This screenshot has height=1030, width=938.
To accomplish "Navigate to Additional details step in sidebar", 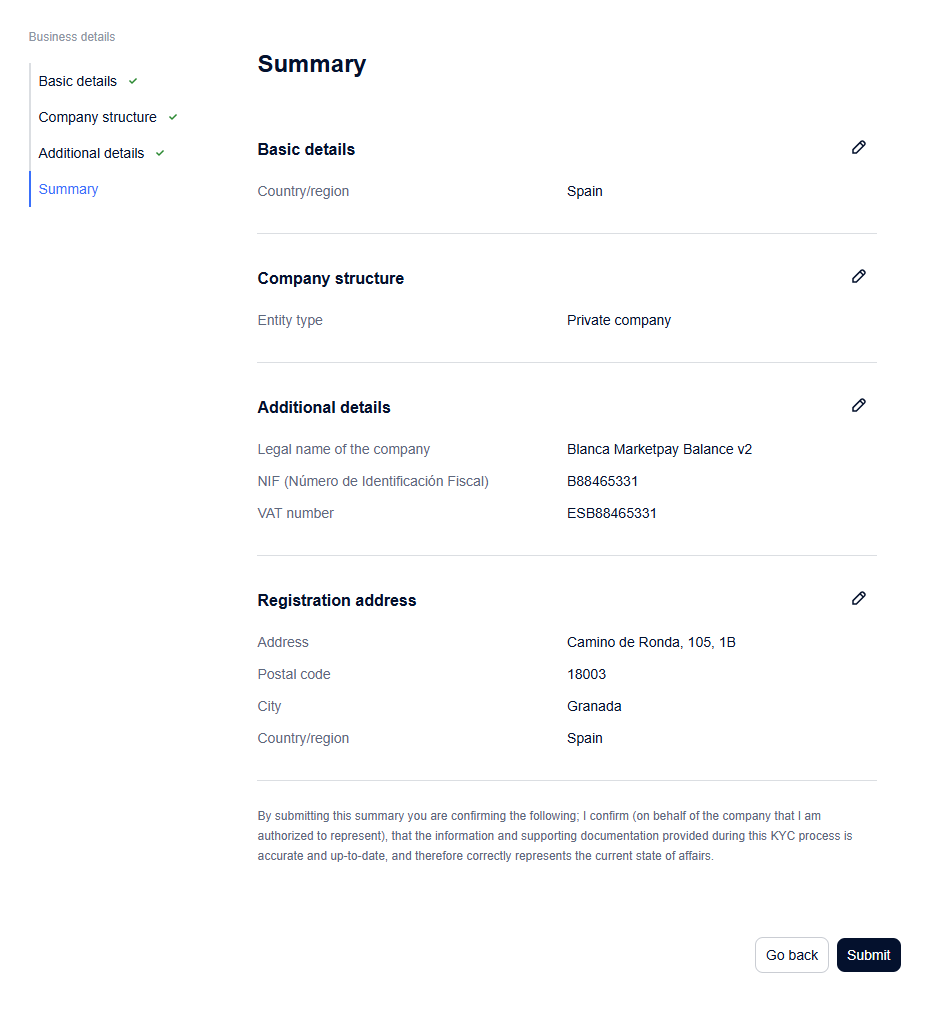I will [x=91, y=154].
